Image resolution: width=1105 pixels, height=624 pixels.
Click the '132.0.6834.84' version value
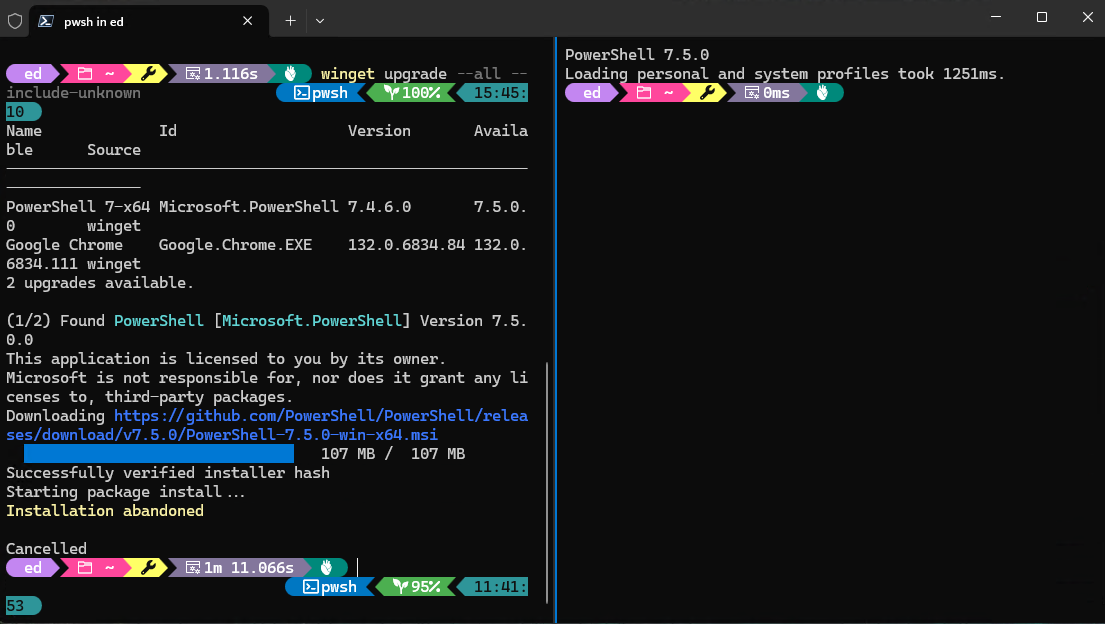coord(407,245)
